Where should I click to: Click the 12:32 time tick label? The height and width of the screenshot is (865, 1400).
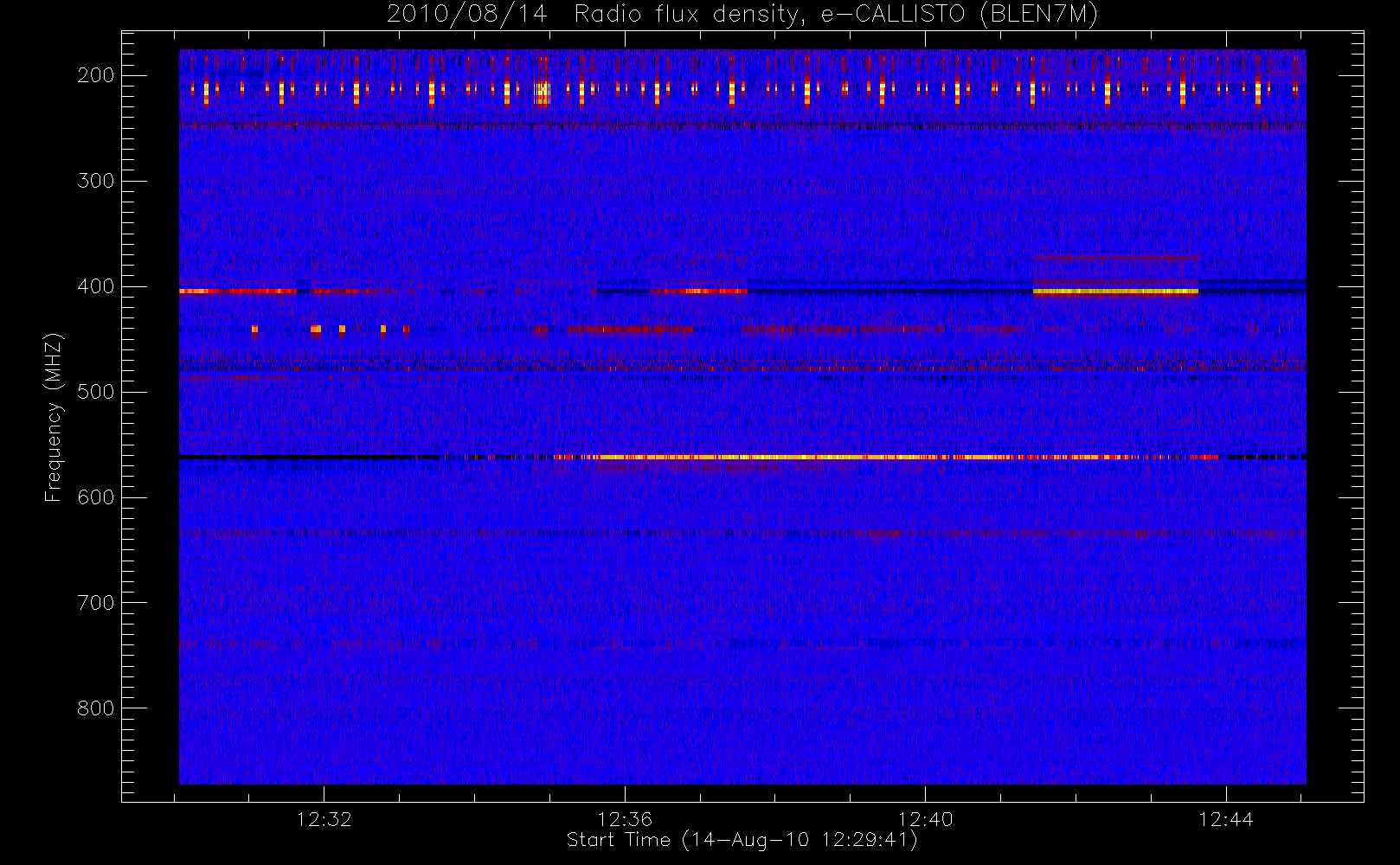(x=324, y=819)
